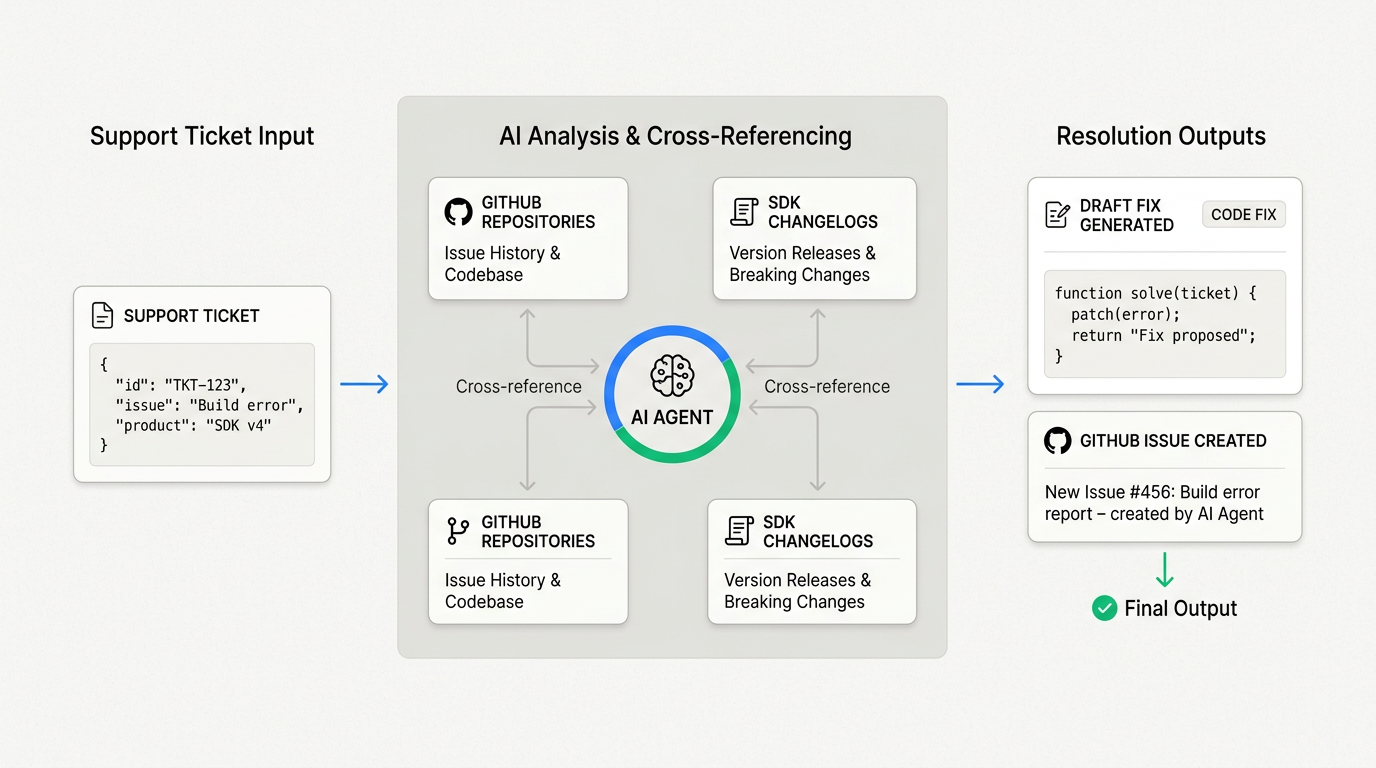
Task: Click the Support Ticket Input heading
Action: click(202, 136)
